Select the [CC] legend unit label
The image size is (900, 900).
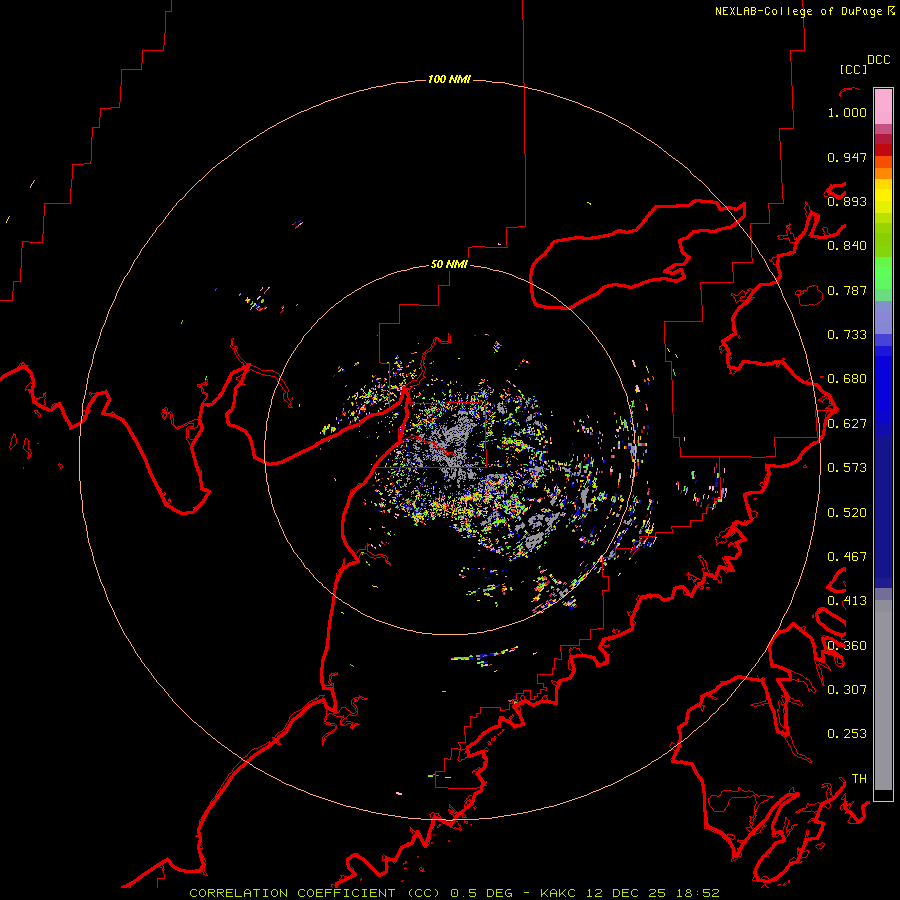(x=854, y=69)
